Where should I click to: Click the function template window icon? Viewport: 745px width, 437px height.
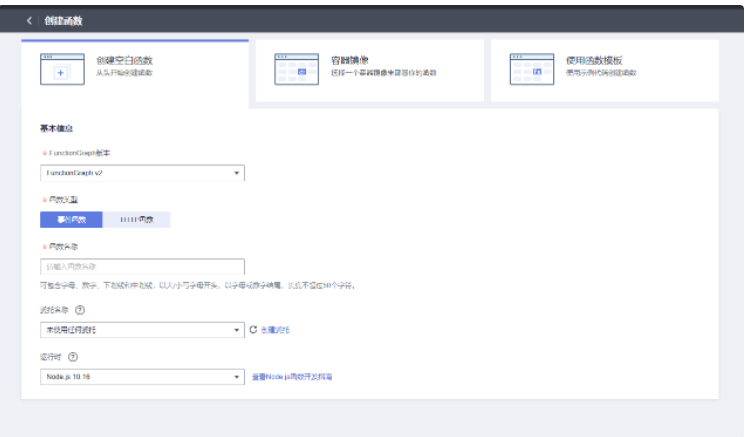point(532,69)
